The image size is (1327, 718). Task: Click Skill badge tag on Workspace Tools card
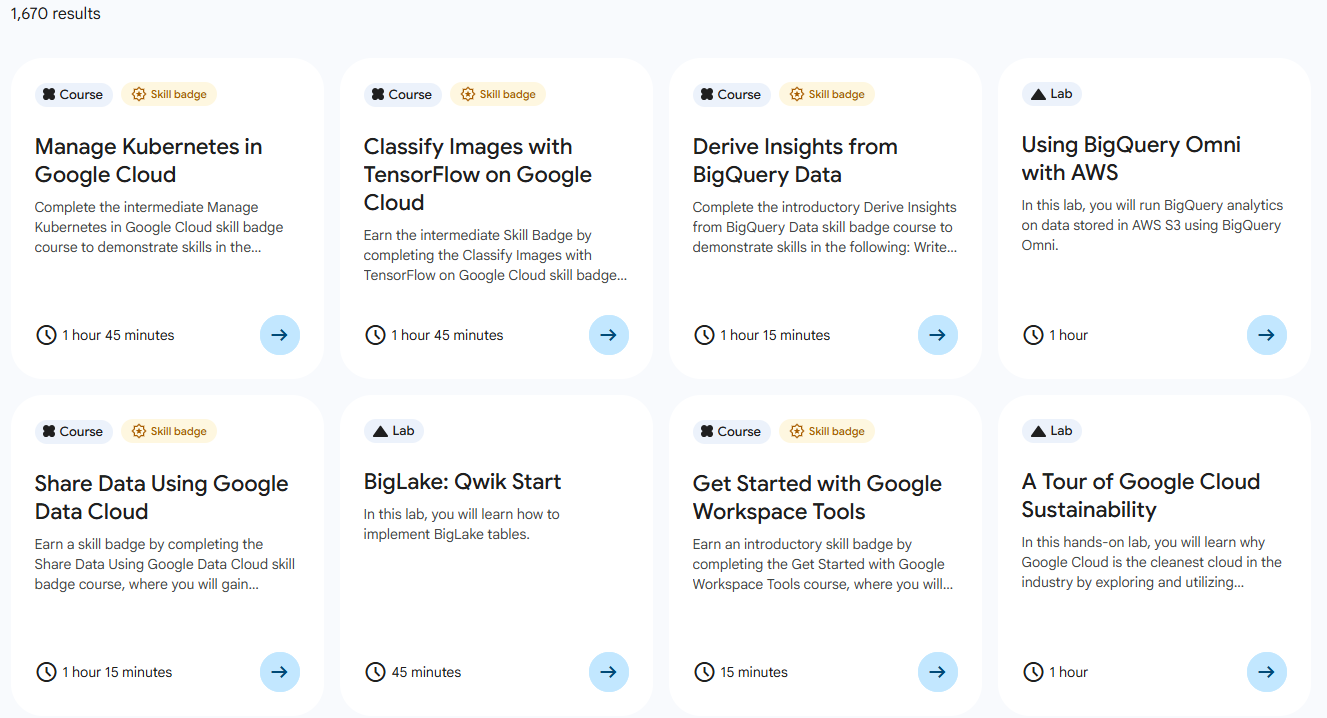[x=827, y=431]
